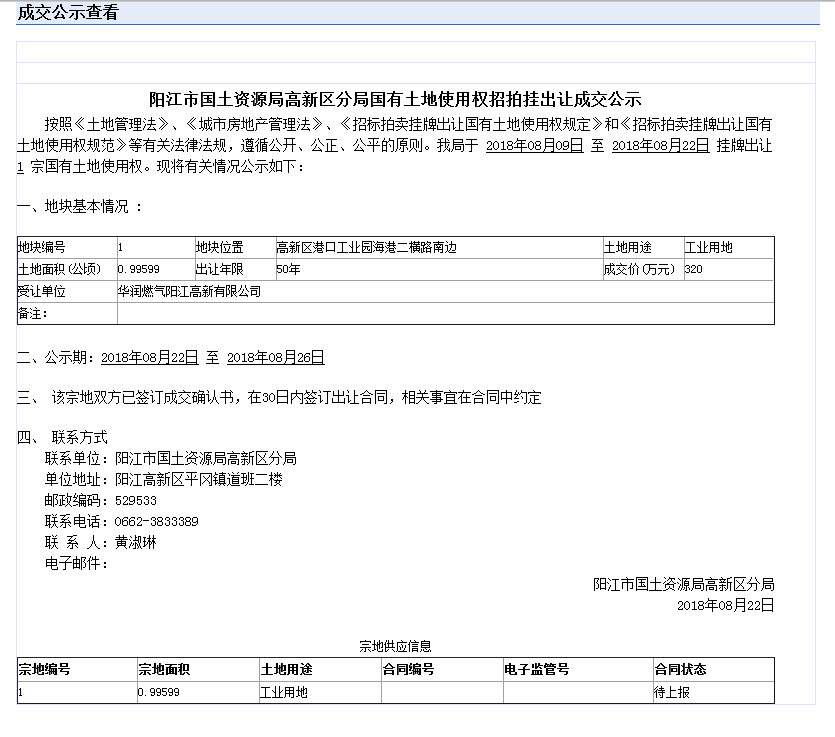Click the 出让年限 value 50年
835x737 pixels.
click(288, 269)
